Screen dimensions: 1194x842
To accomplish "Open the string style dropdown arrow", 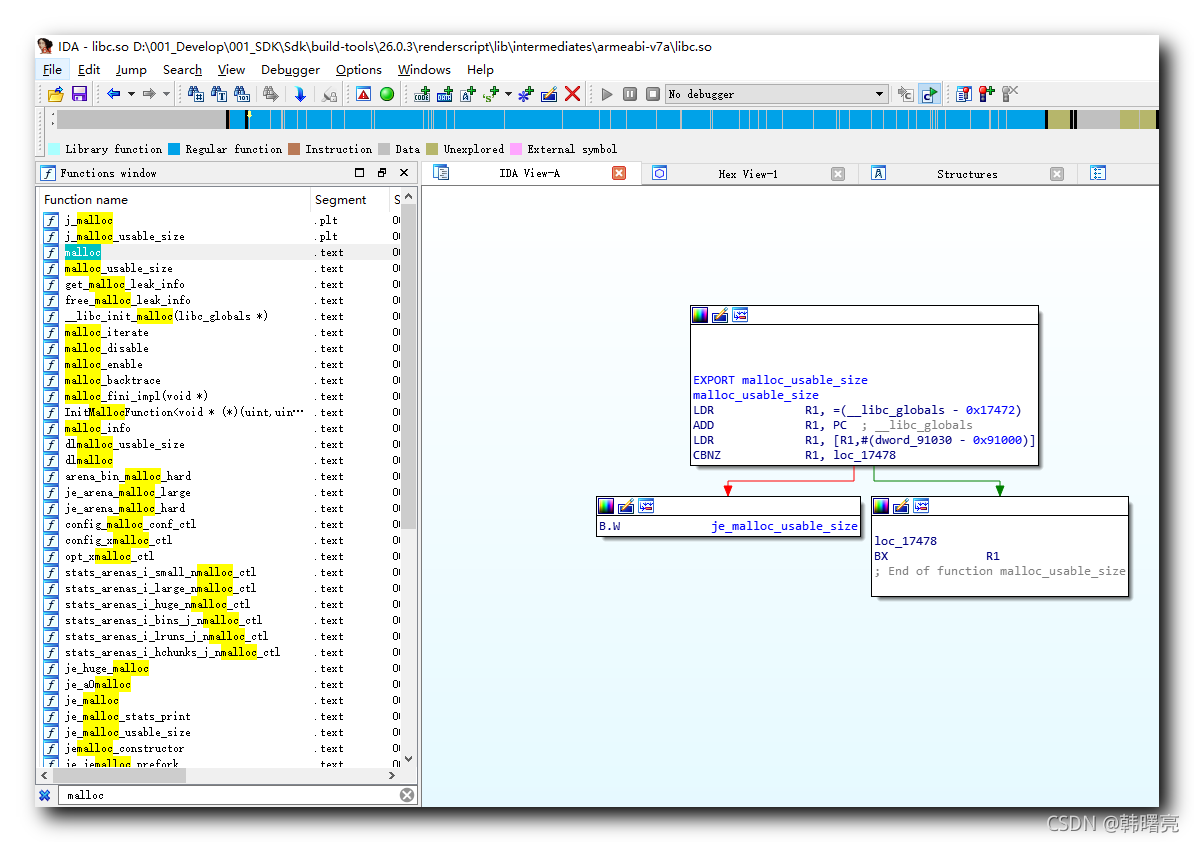I will click(x=508, y=94).
